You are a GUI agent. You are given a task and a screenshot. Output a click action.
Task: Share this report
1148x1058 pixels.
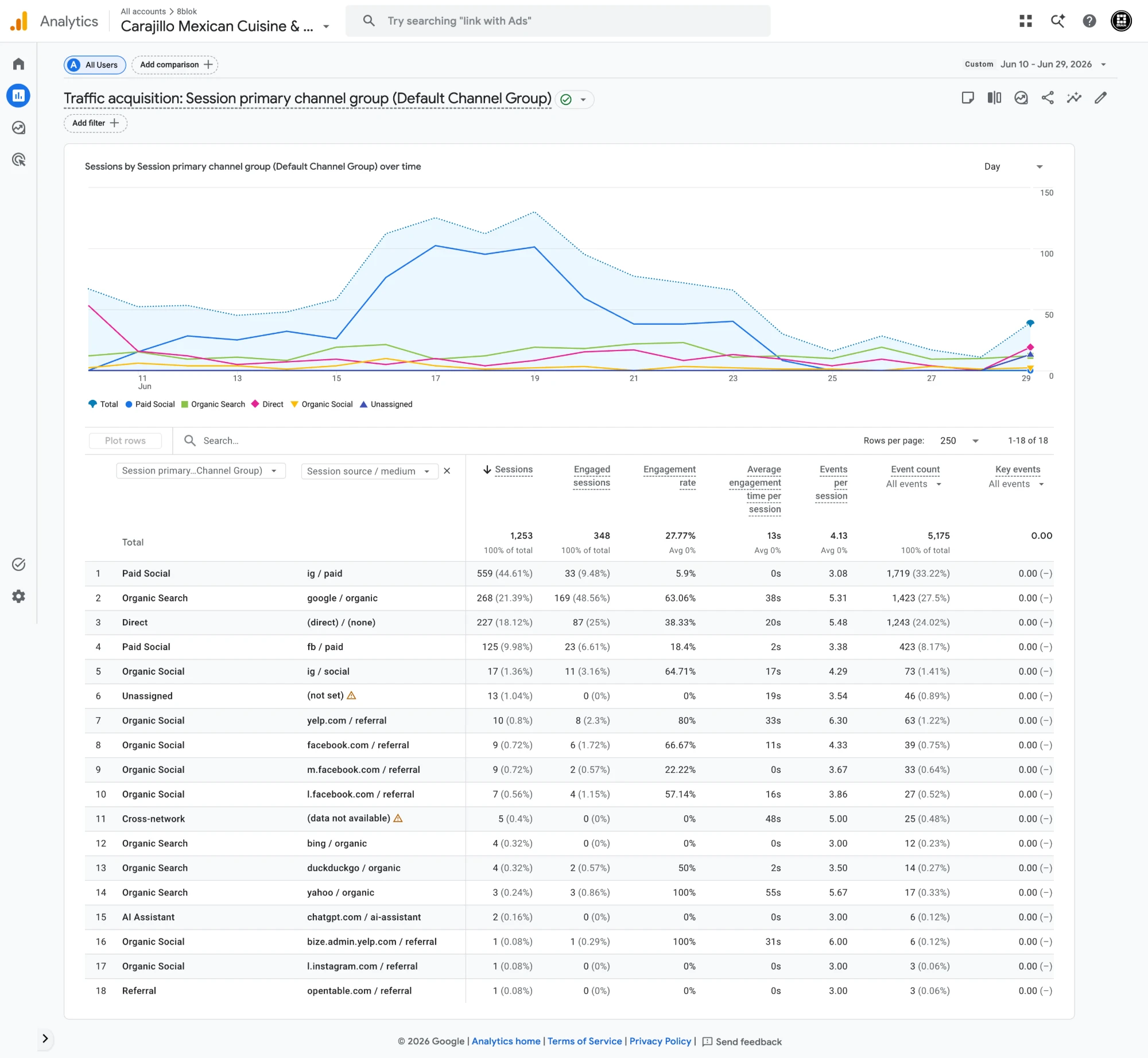pos(1048,98)
